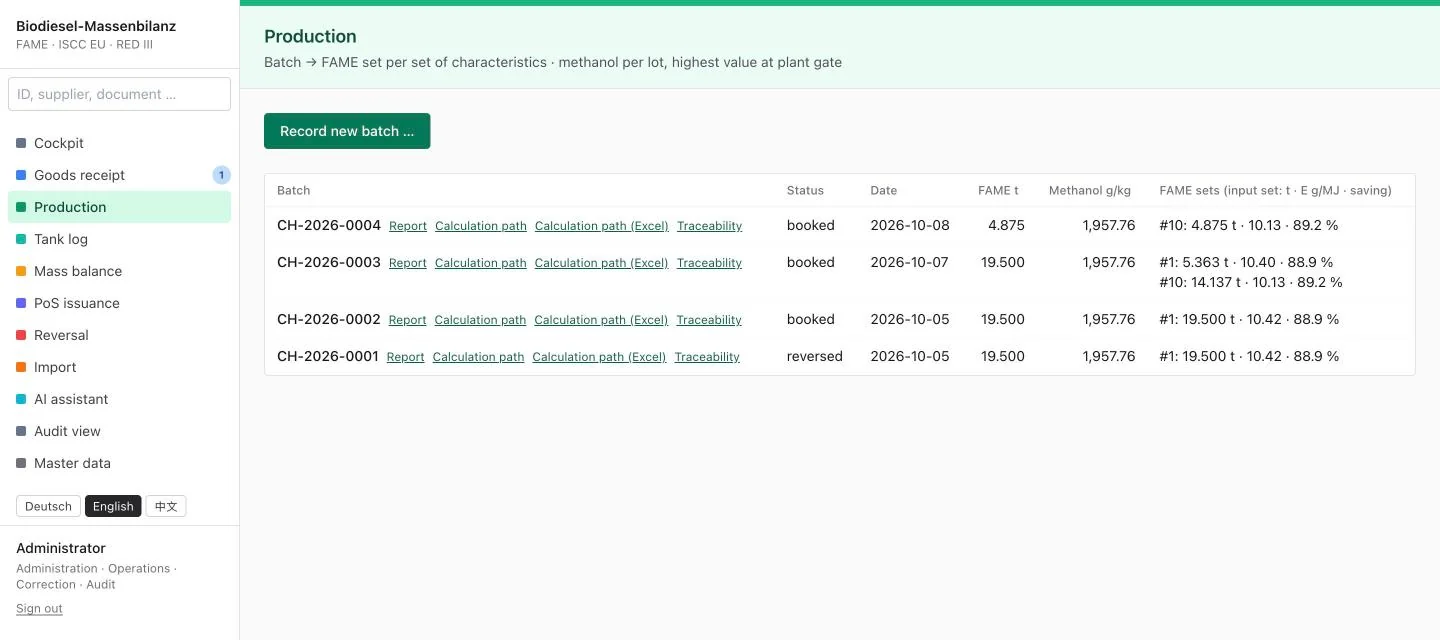Click the FAME set #10: 14.137 t entry
The width and height of the screenshot is (1440, 640).
point(1251,282)
